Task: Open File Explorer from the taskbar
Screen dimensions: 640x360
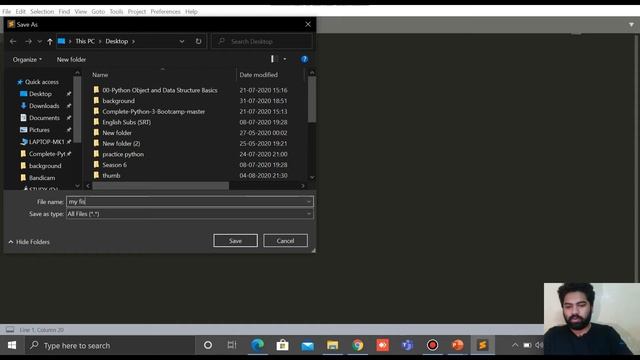Action: click(332, 345)
